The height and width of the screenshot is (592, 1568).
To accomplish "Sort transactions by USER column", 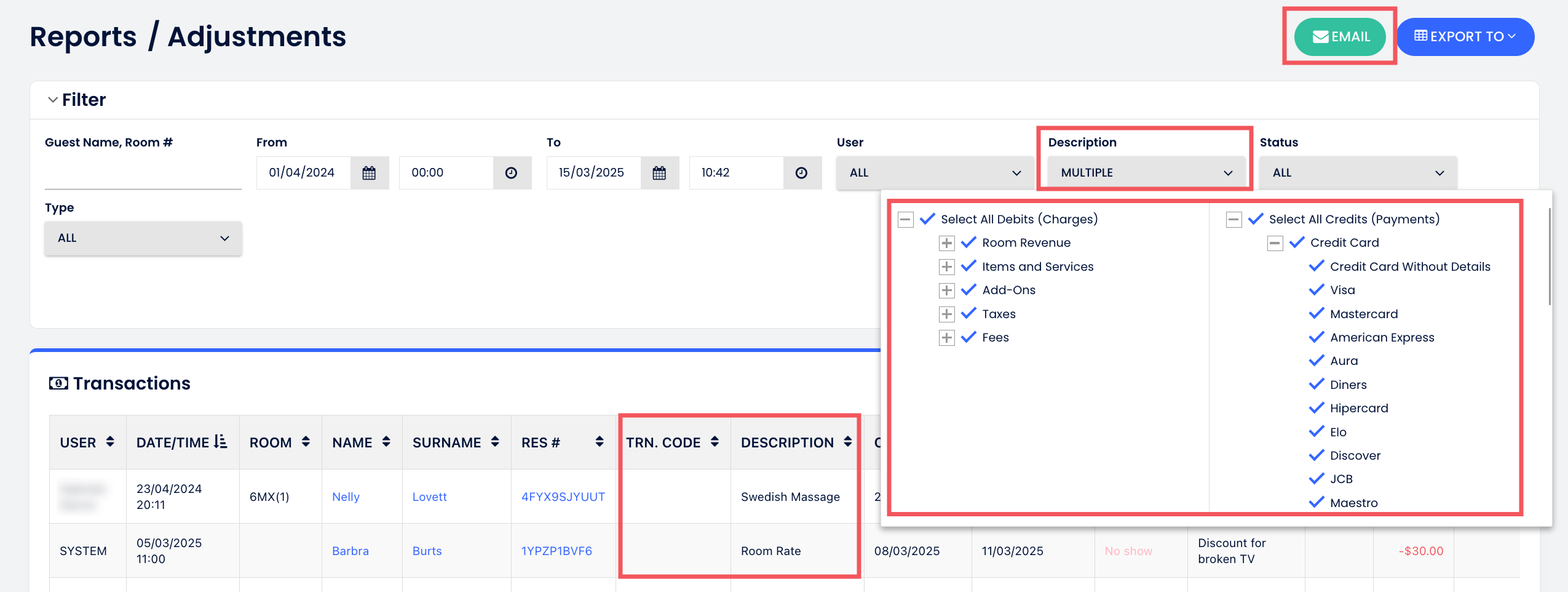I will click(x=110, y=442).
